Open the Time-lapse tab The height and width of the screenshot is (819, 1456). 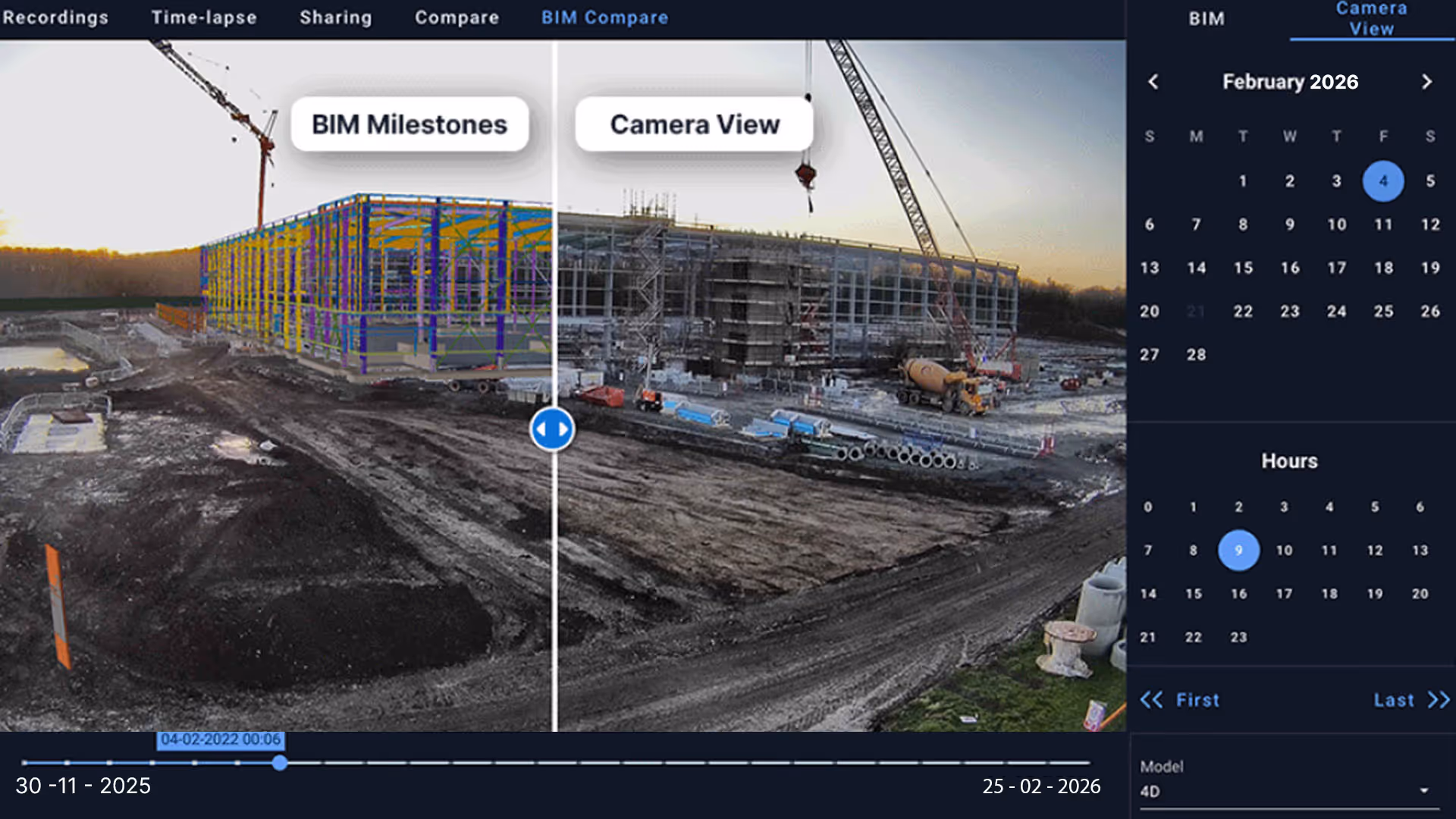click(204, 17)
